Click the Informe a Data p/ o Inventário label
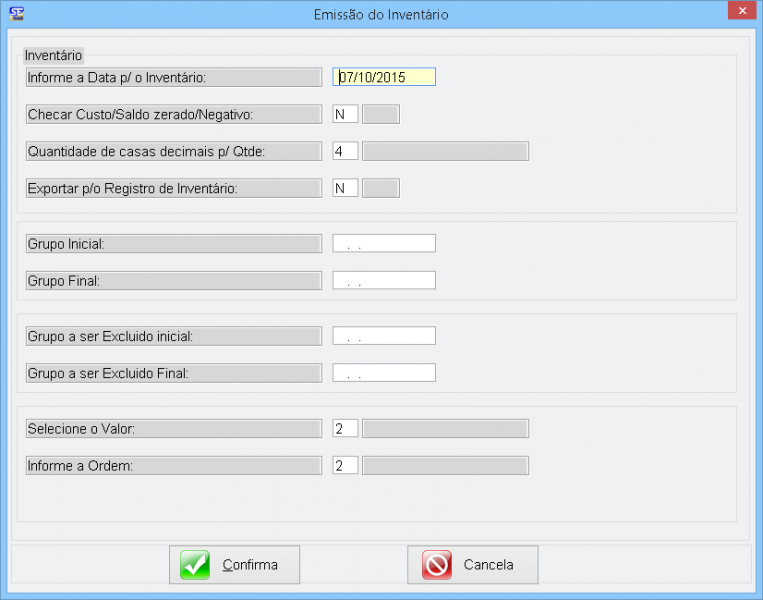Image resolution: width=763 pixels, height=600 pixels. pyautogui.click(x=174, y=77)
